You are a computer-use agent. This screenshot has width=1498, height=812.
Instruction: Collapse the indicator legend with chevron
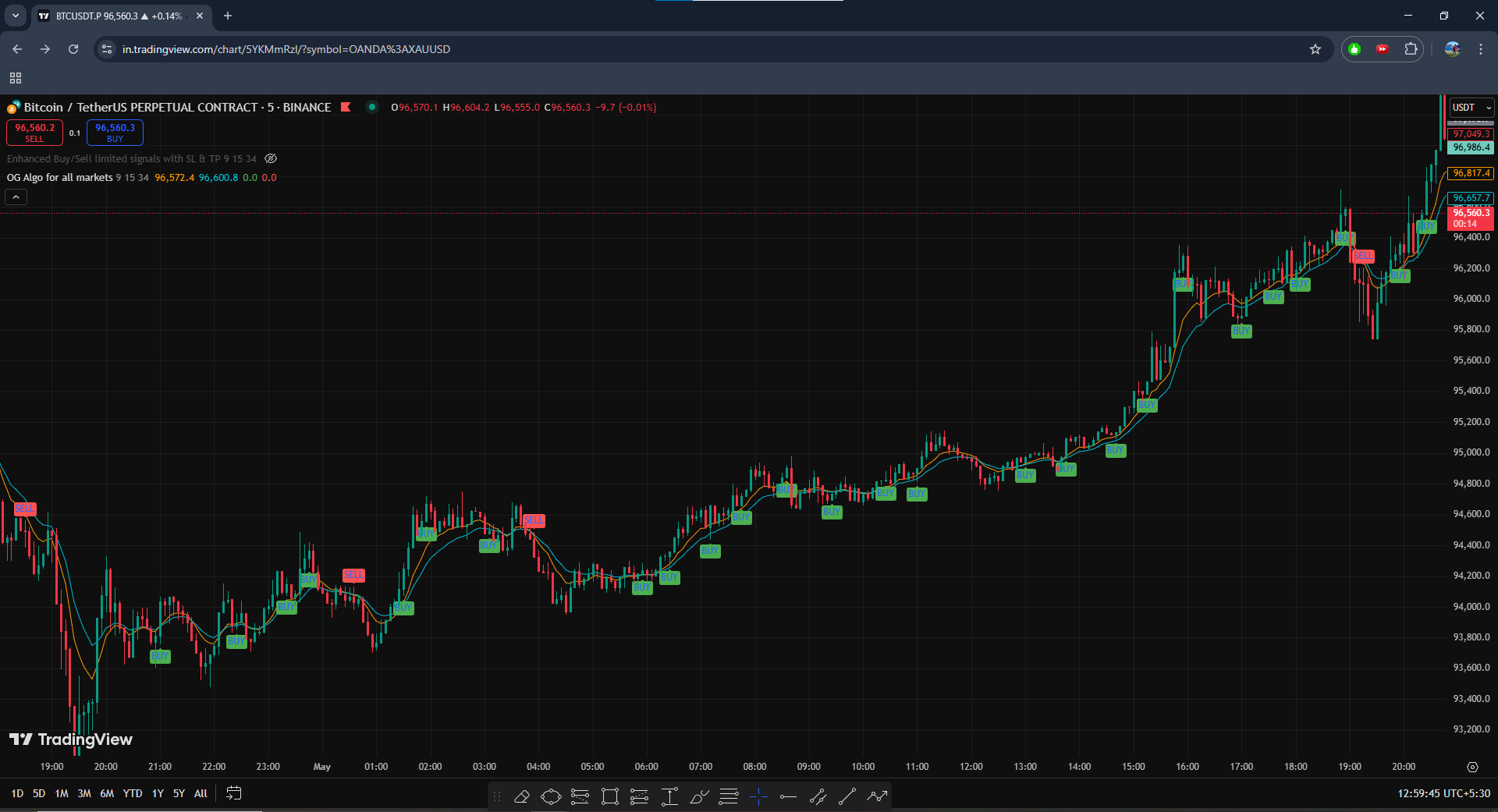16,197
